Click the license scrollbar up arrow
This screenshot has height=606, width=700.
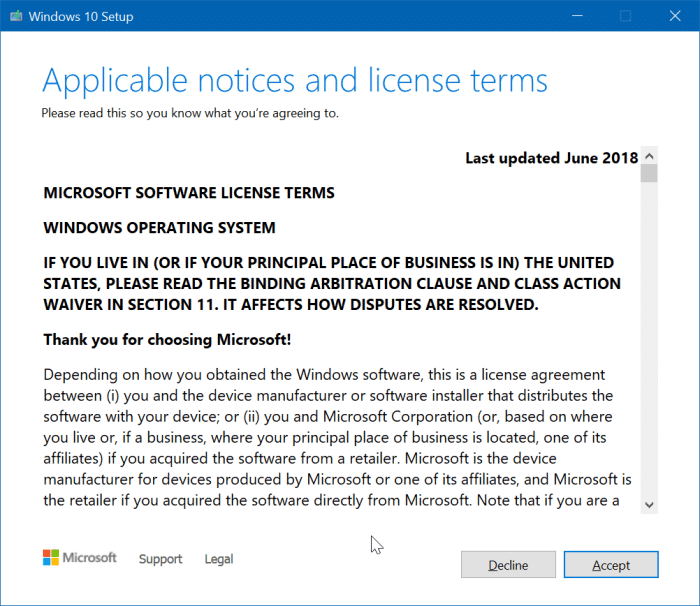(x=649, y=156)
